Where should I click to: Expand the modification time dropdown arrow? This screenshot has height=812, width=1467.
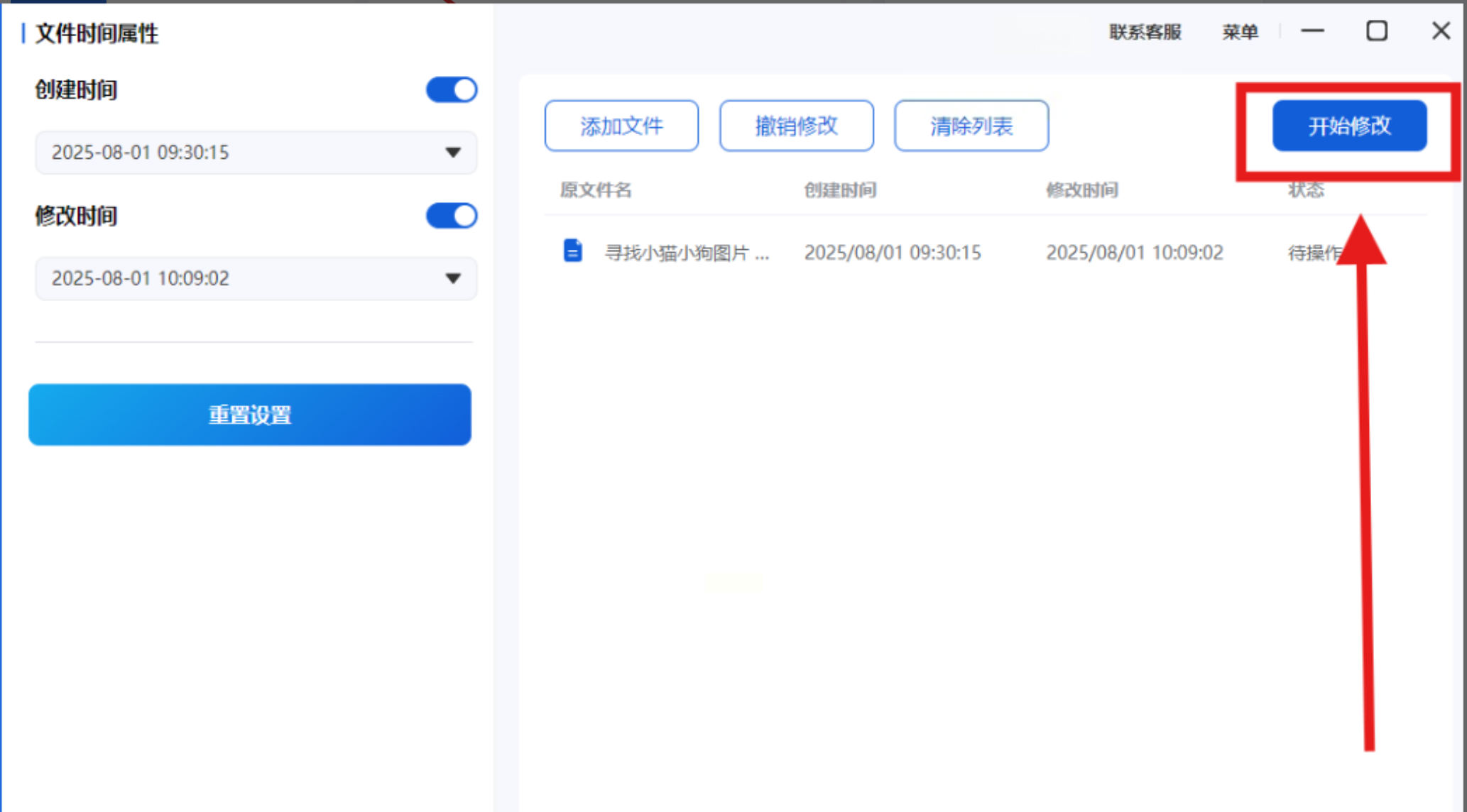(453, 278)
